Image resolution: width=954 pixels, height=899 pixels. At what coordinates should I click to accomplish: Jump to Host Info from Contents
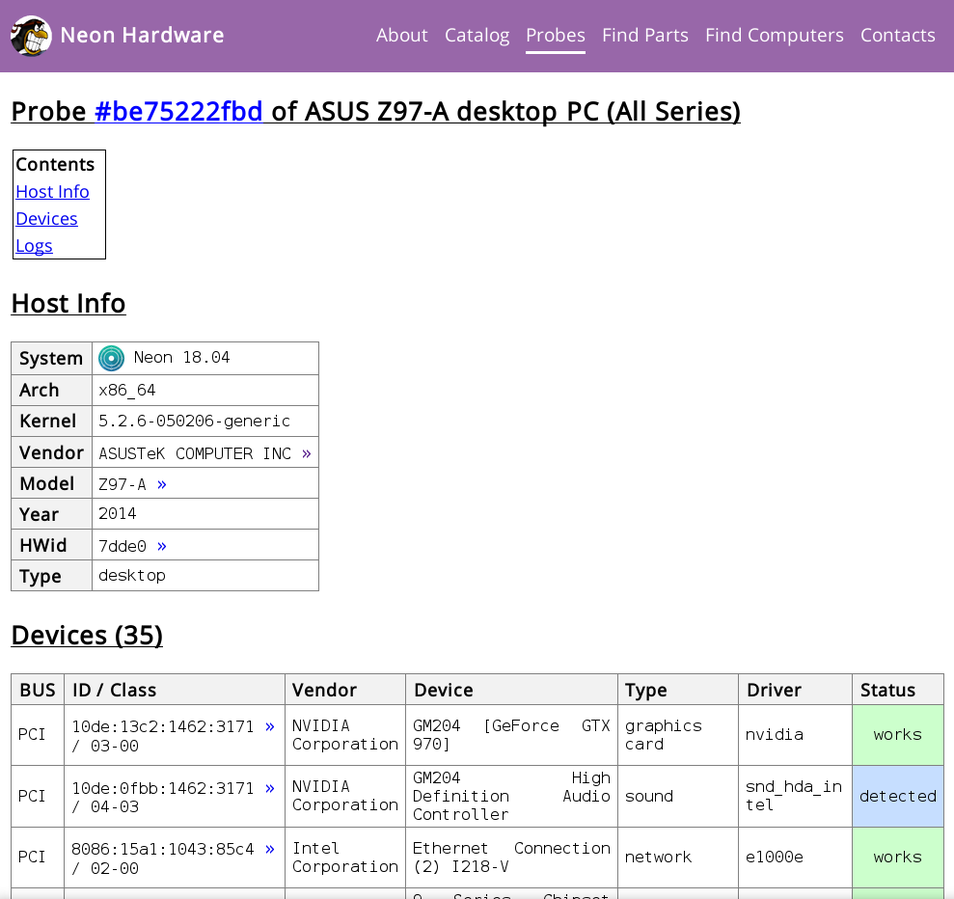[x=52, y=192]
